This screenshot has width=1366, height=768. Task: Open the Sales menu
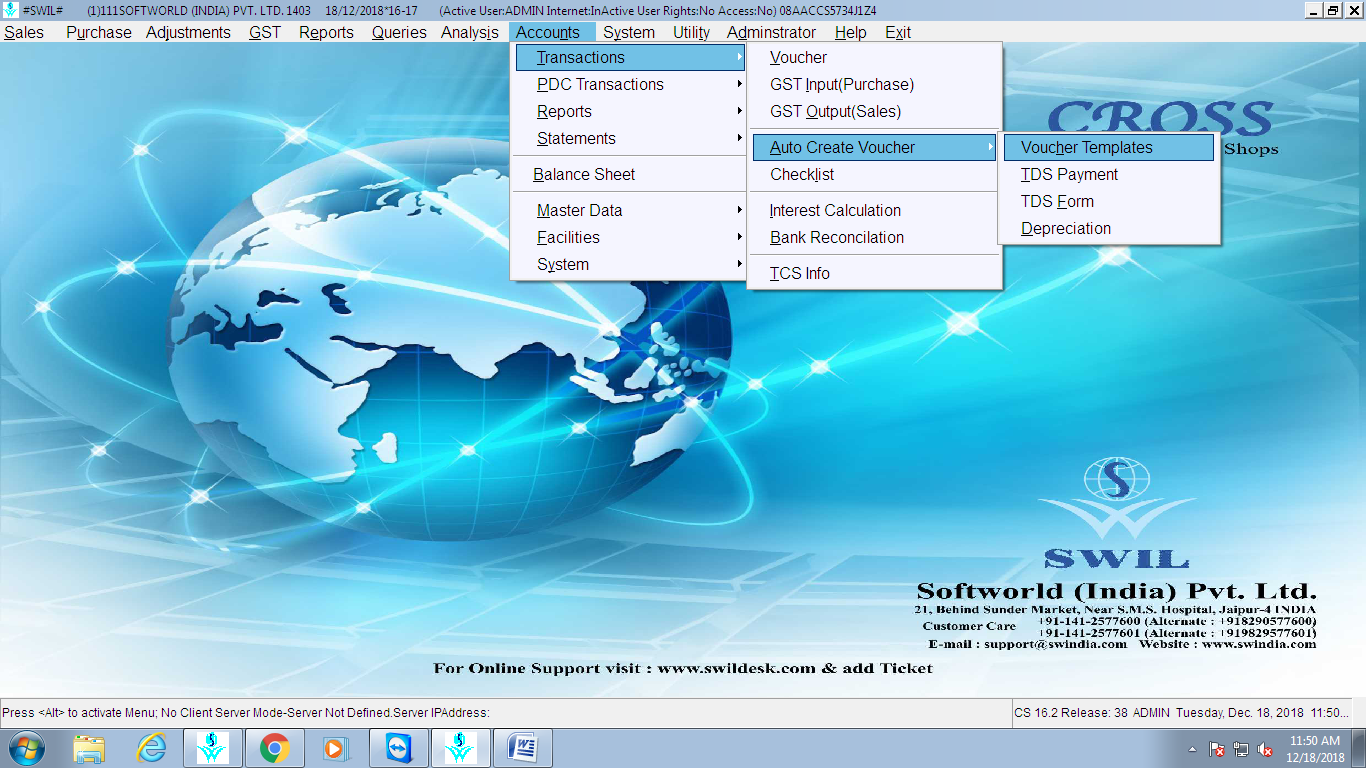pos(24,32)
